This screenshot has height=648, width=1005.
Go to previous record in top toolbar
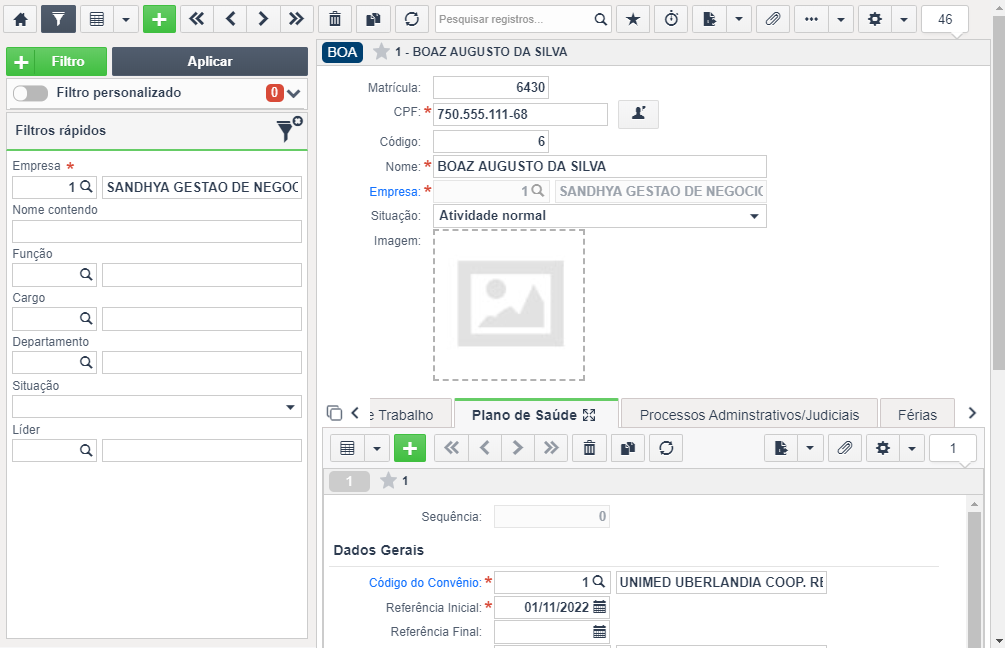[231, 19]
